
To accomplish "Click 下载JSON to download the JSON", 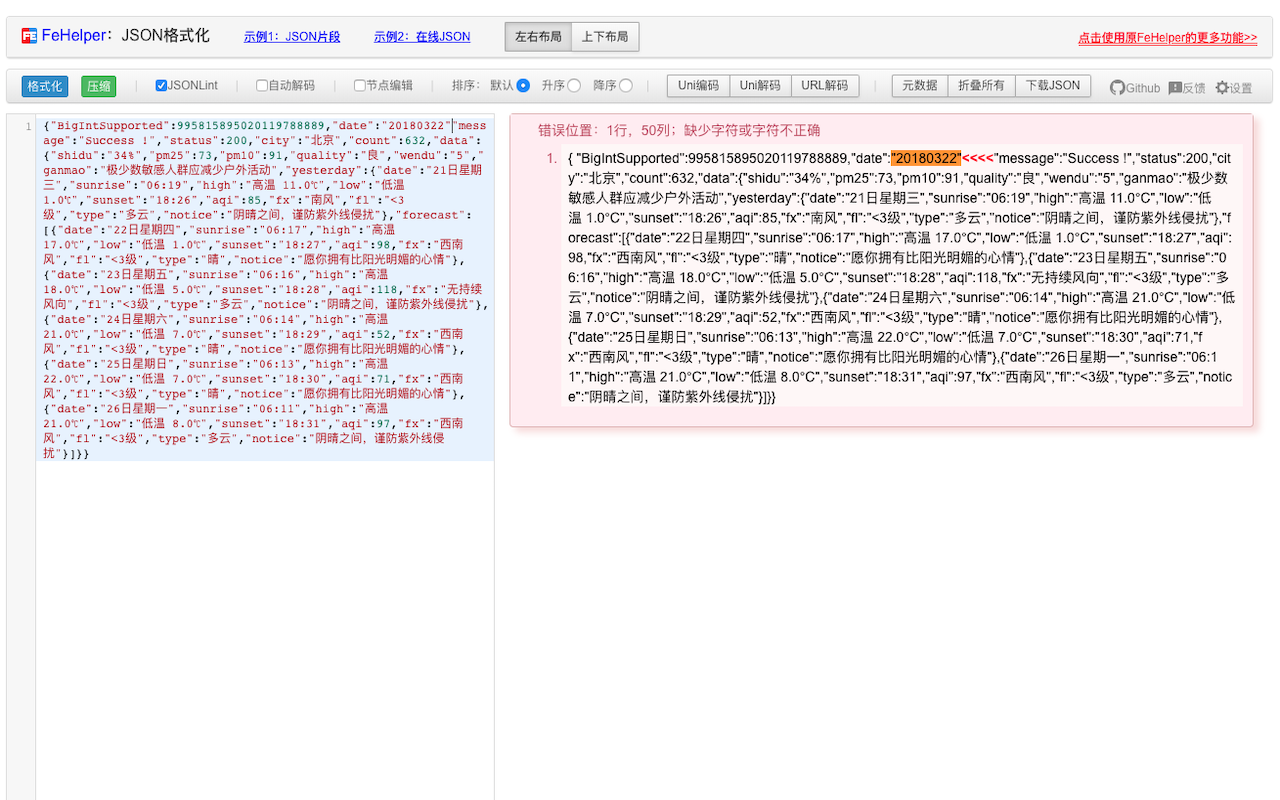I will (1053, 85).
